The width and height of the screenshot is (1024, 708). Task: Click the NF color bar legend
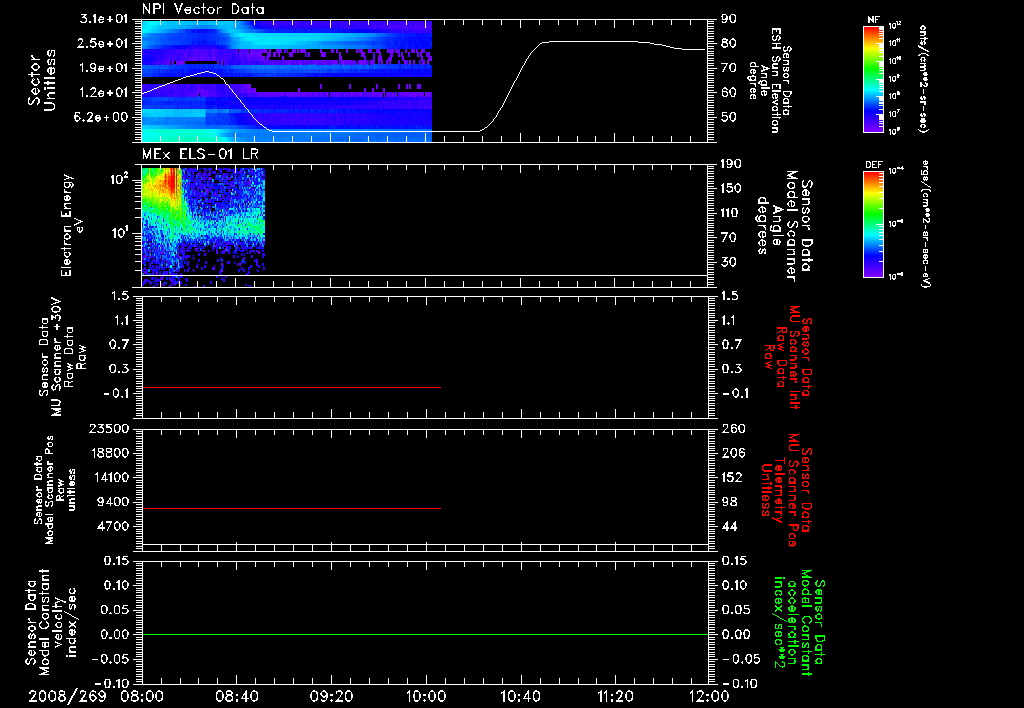tap(873, 78)
